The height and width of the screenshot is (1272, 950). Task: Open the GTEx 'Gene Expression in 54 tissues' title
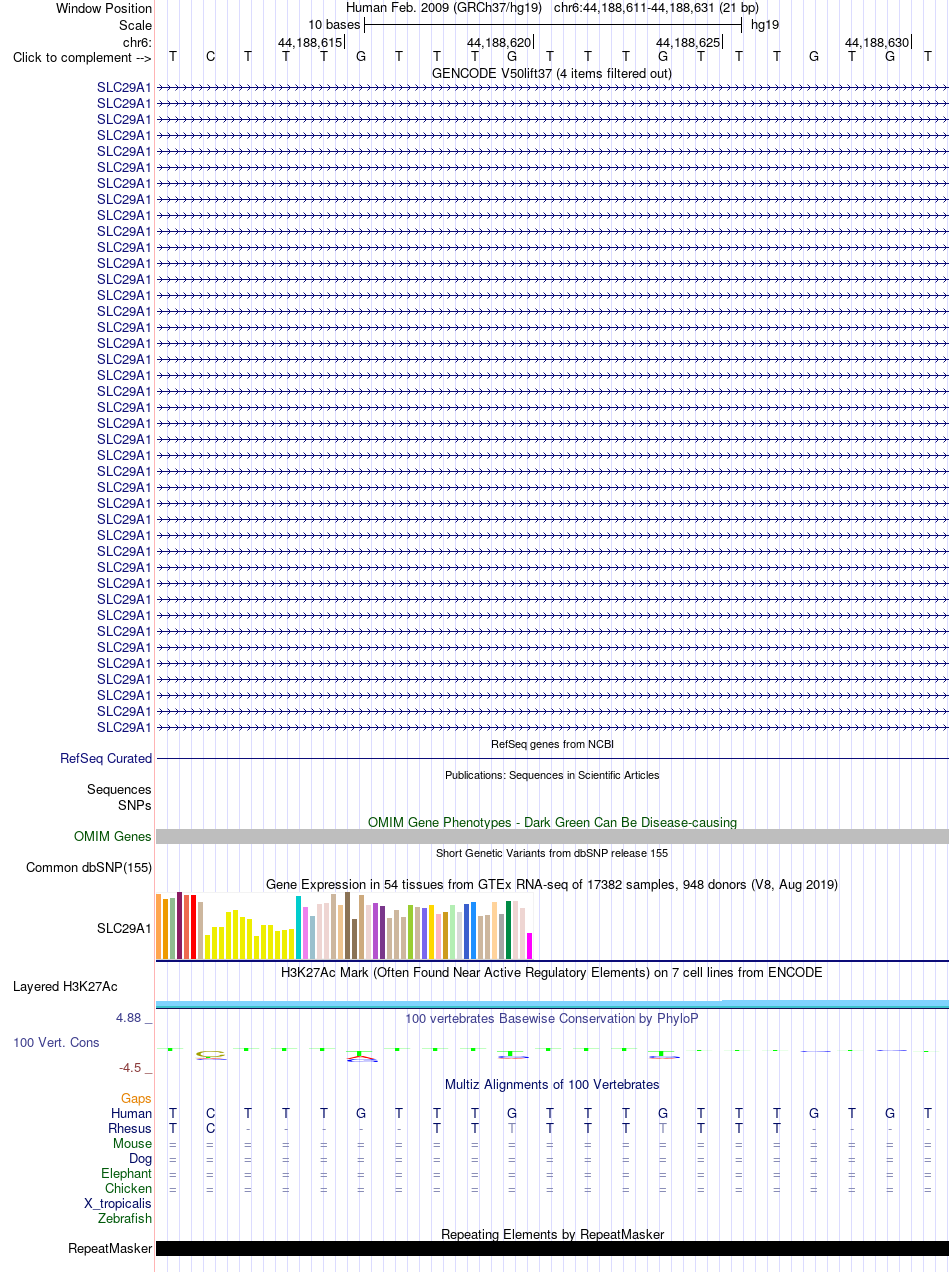[552, 884]
